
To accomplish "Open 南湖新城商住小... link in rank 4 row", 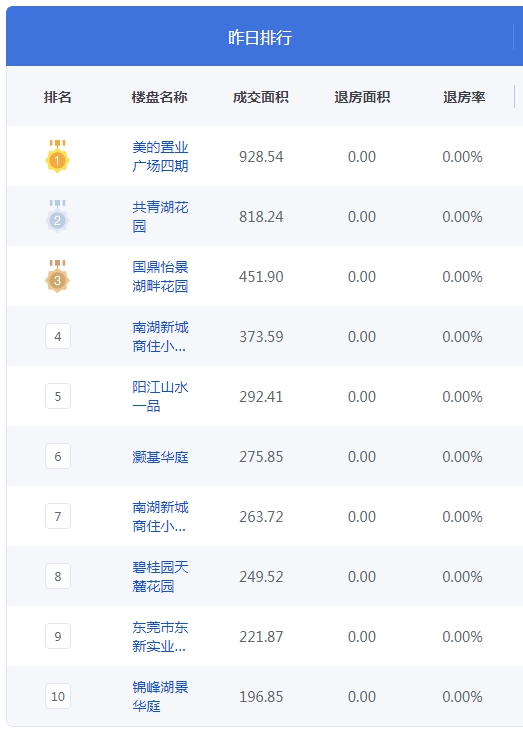I will pos(160,337).
